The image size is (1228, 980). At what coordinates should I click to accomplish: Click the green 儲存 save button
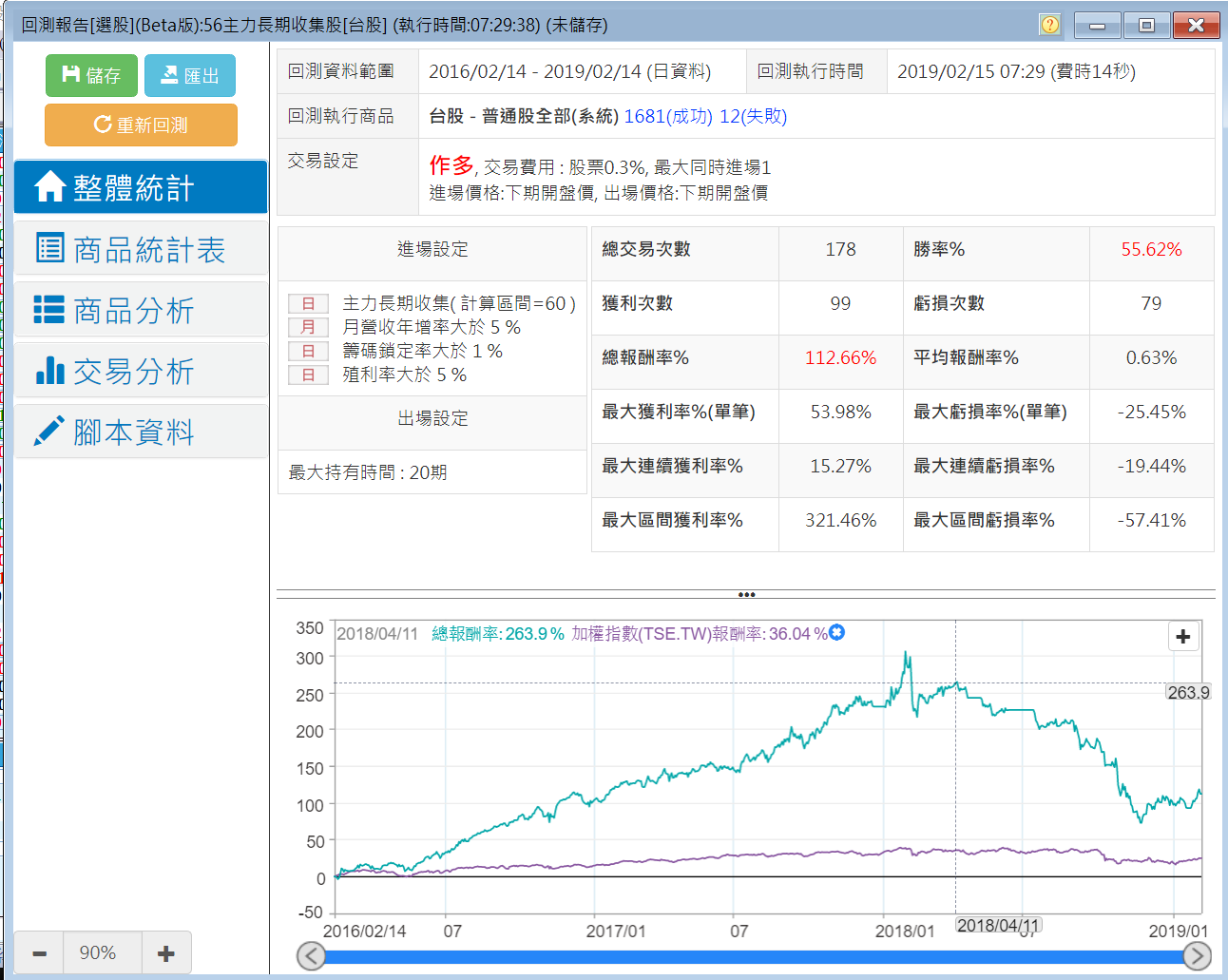[91, 76]
